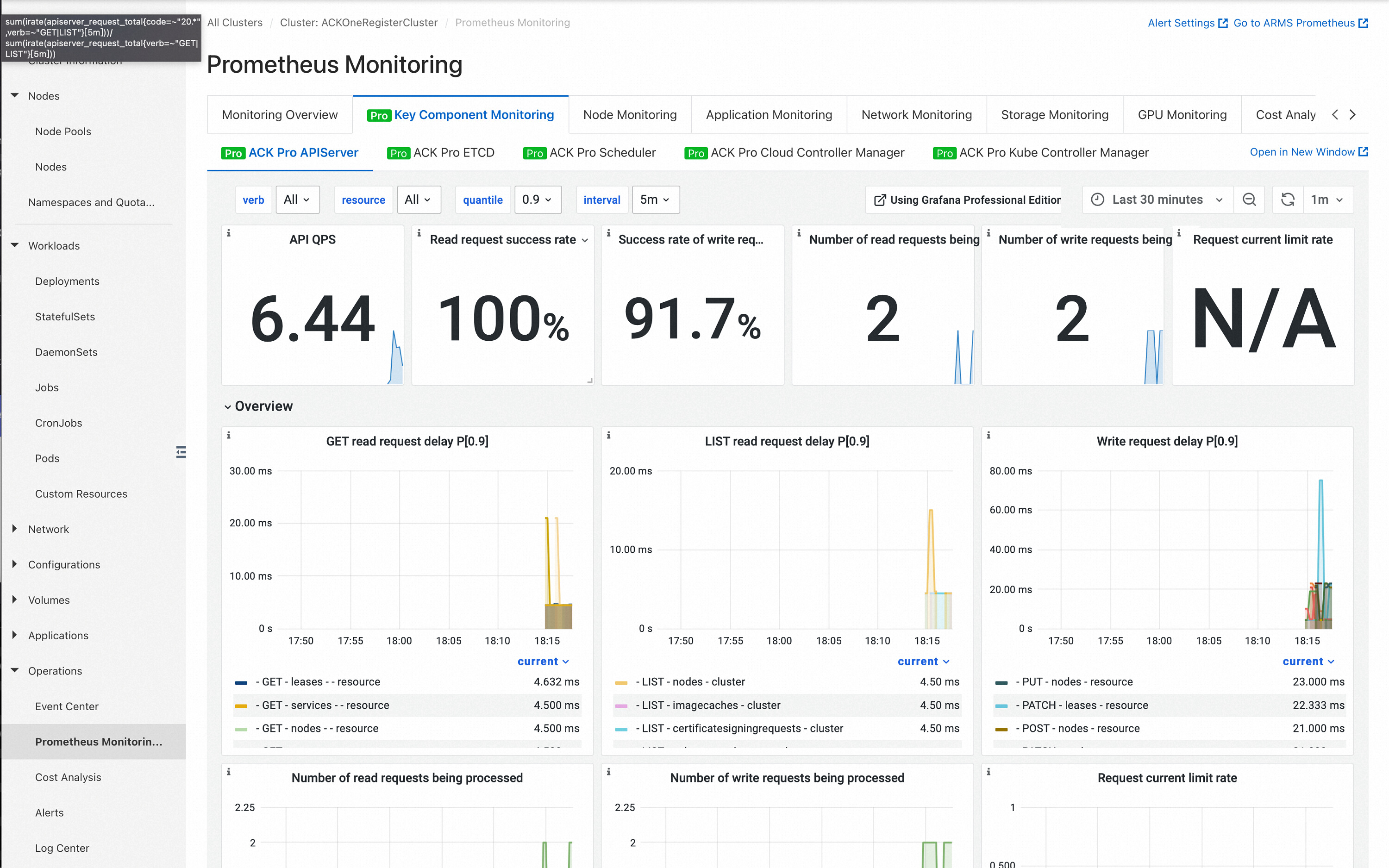Collapse the Workloads section in sidebar
Viewport: 1389px width, 868px height.
click(15, 245)
